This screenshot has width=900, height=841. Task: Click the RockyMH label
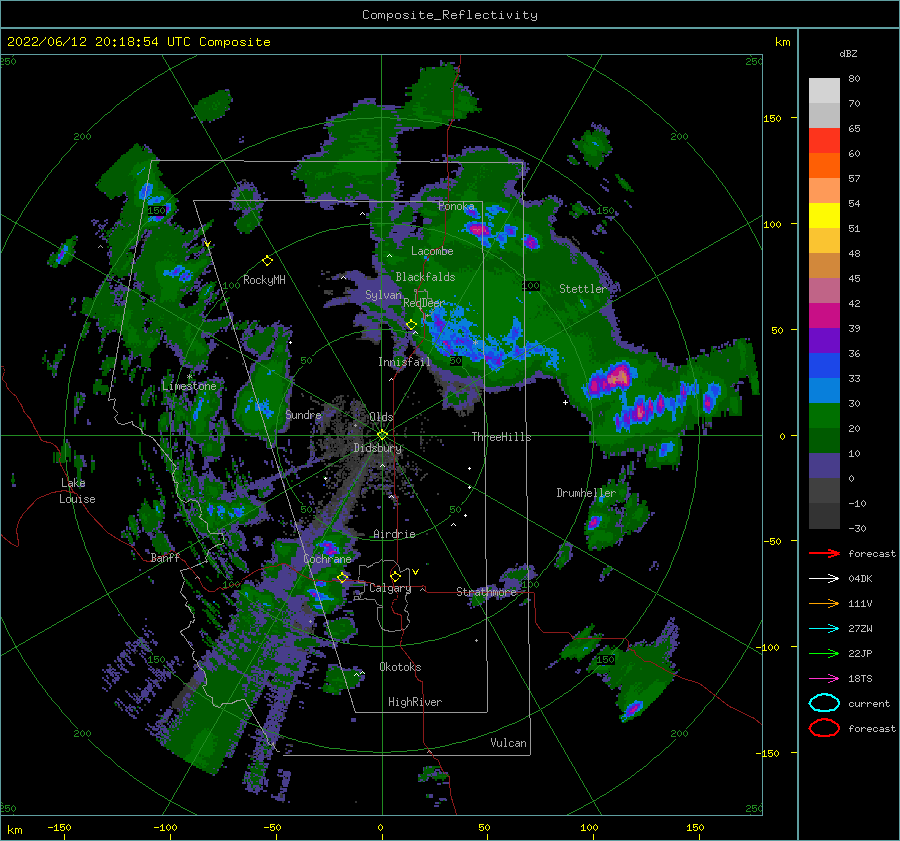point(264,280)
